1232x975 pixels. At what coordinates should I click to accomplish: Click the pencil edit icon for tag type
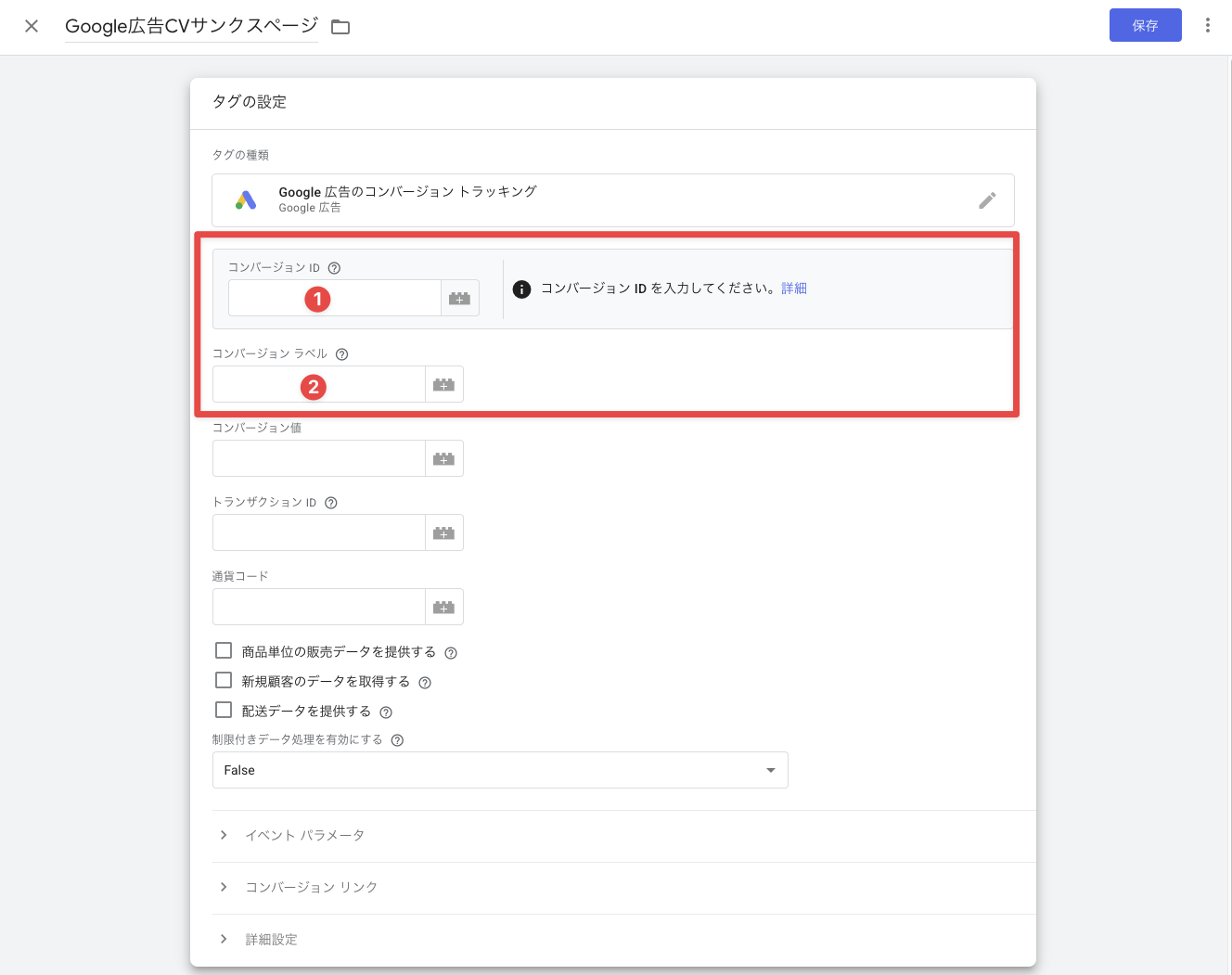987,200
